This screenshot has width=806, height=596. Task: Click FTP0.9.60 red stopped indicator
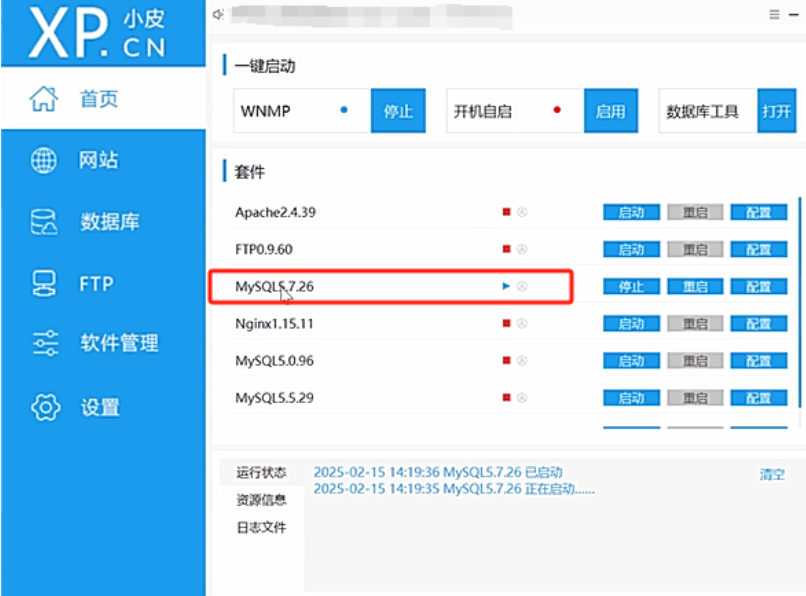[506, 249]
